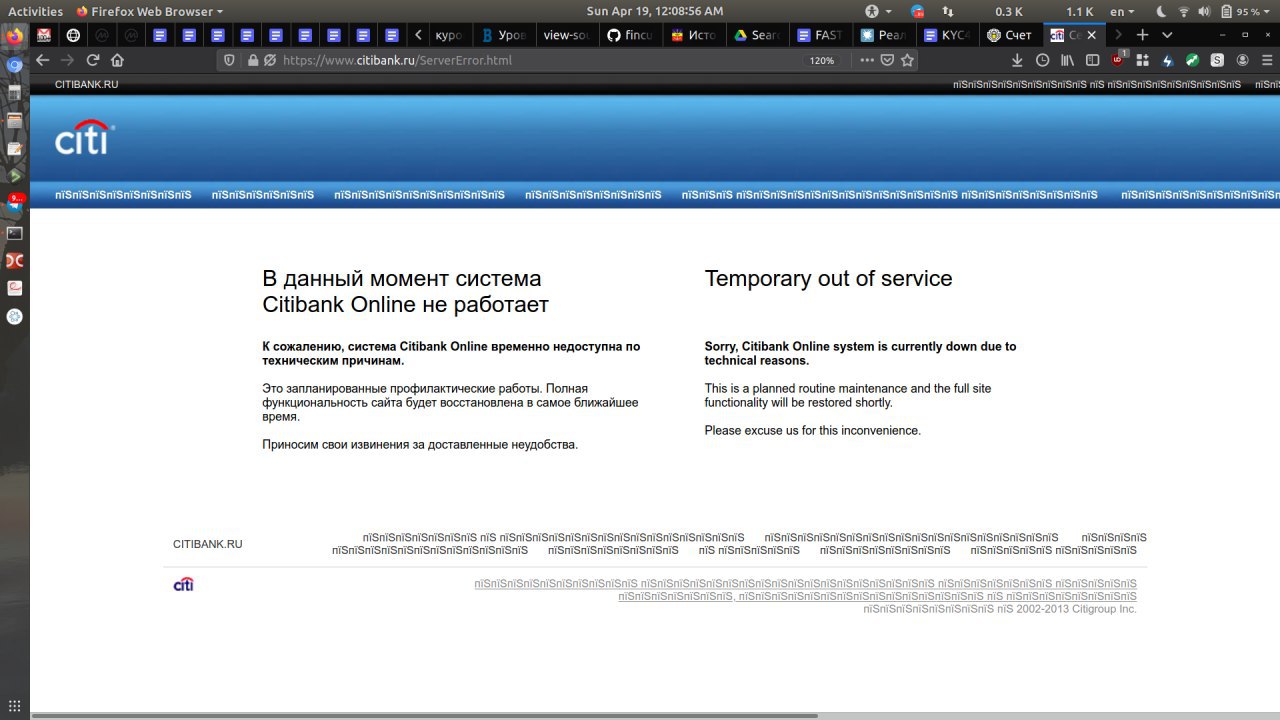Open text editor in the dock
Screen dimensions: 1280x720
tap(14, 148)
